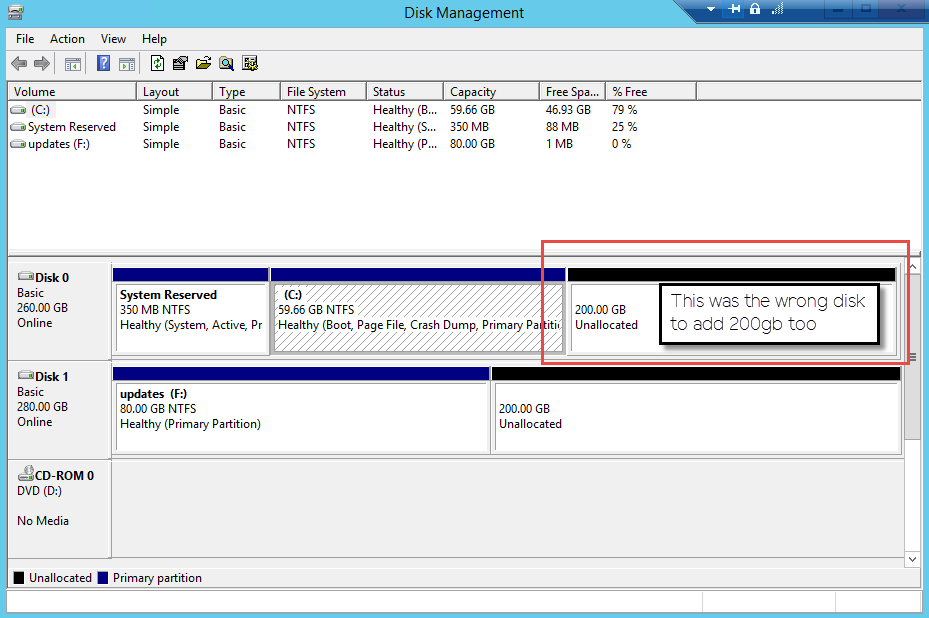
Task: Select the 200 GB unallocated space on Disk 1
Action: tap(697, 411)
